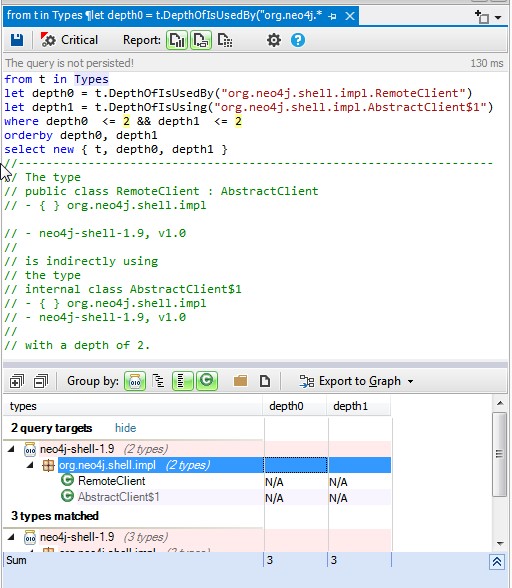Pin the query editor tab
Viewport: 512px width, 588px height.
click(332, 16)
